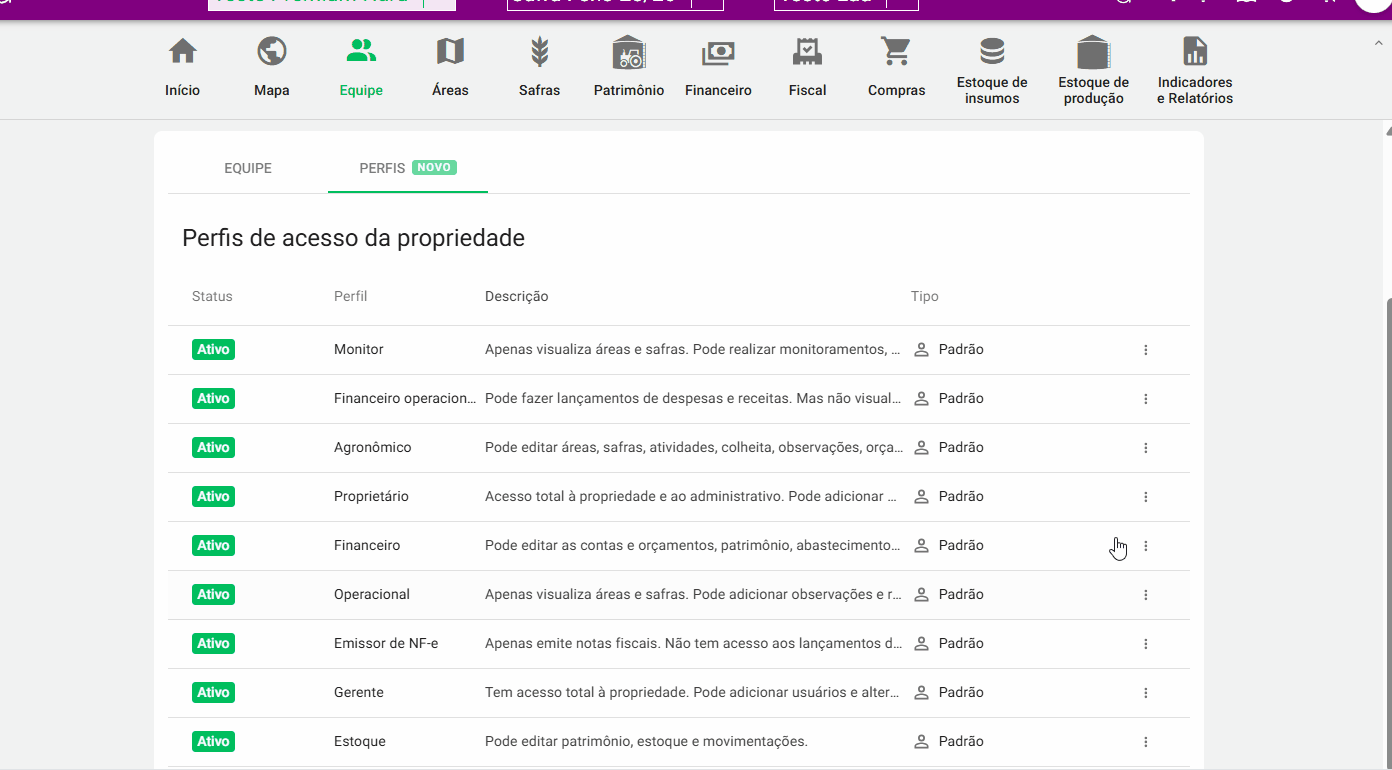Viewport: 1392px width, 770px height.
Task: Select the Financeiro money icon
Action: (717, 50)
